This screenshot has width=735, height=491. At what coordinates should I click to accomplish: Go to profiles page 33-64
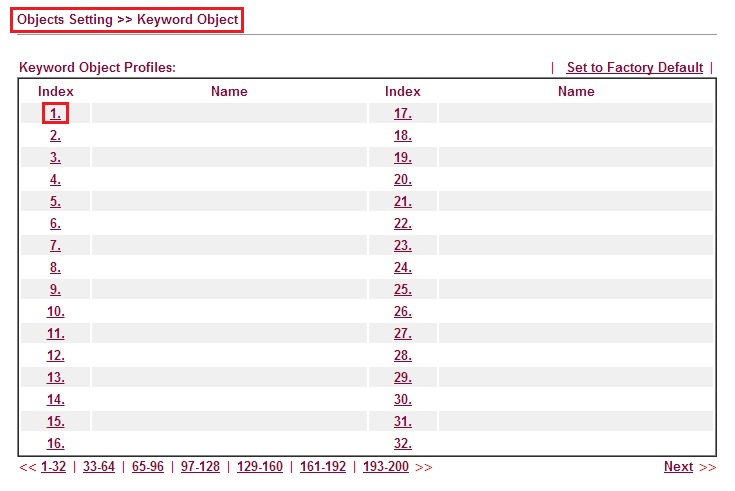click(98, 467)
